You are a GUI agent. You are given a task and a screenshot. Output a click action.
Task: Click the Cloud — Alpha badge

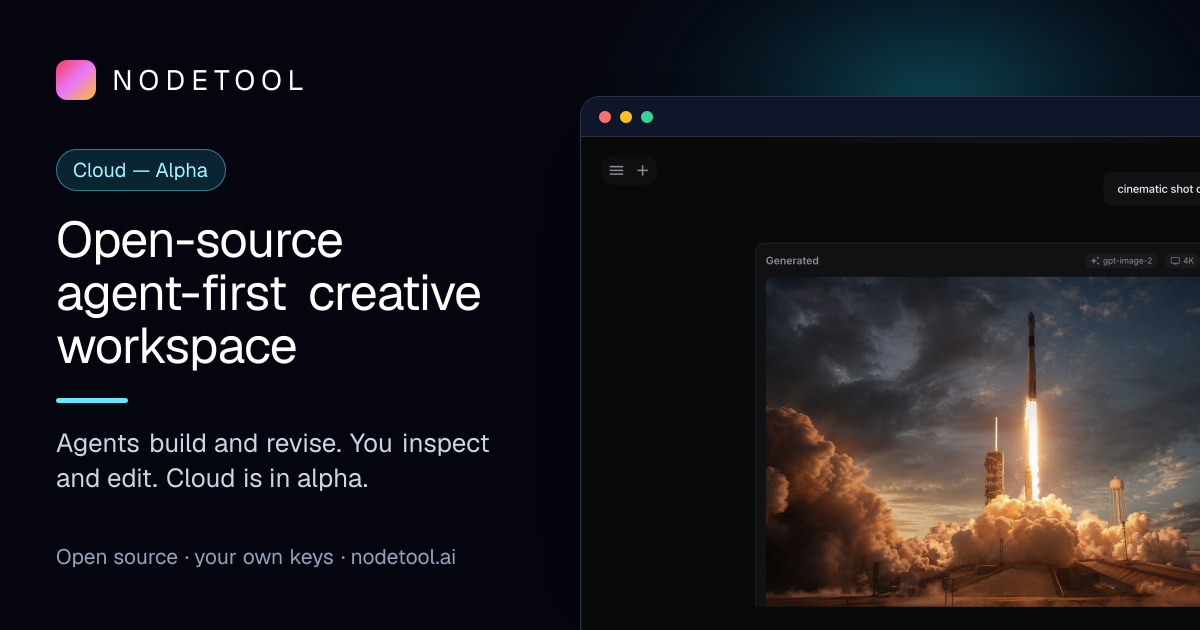141,170
